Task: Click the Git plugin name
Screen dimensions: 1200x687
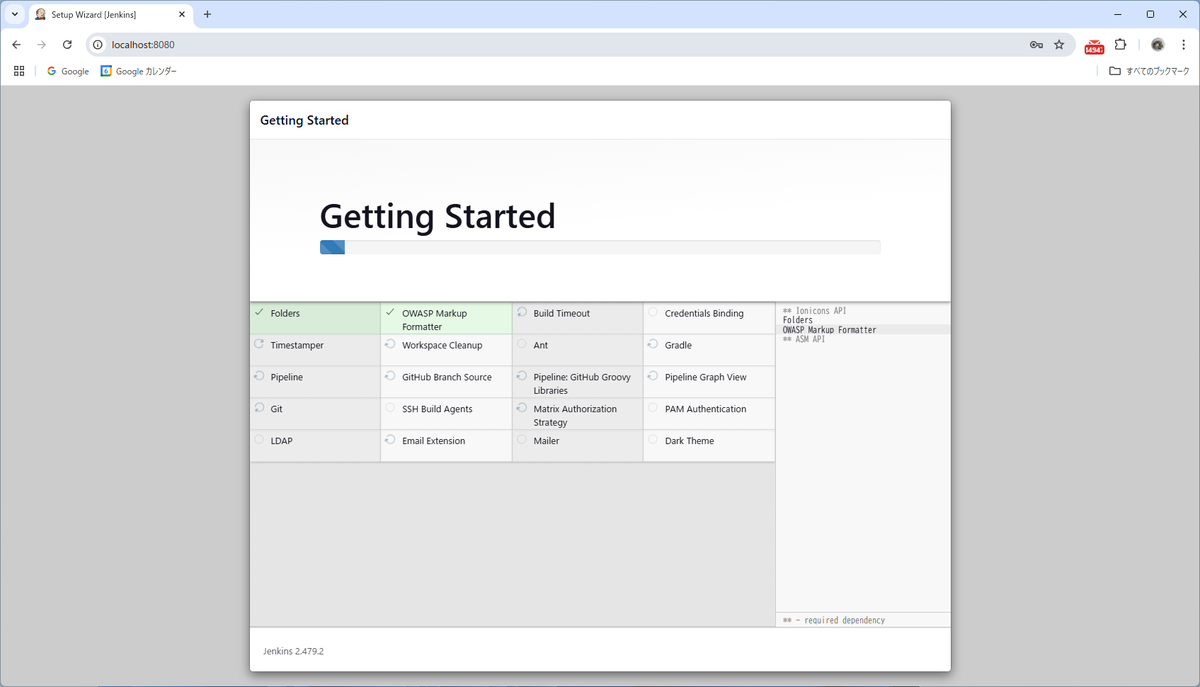Action: (x=276, y=409)
